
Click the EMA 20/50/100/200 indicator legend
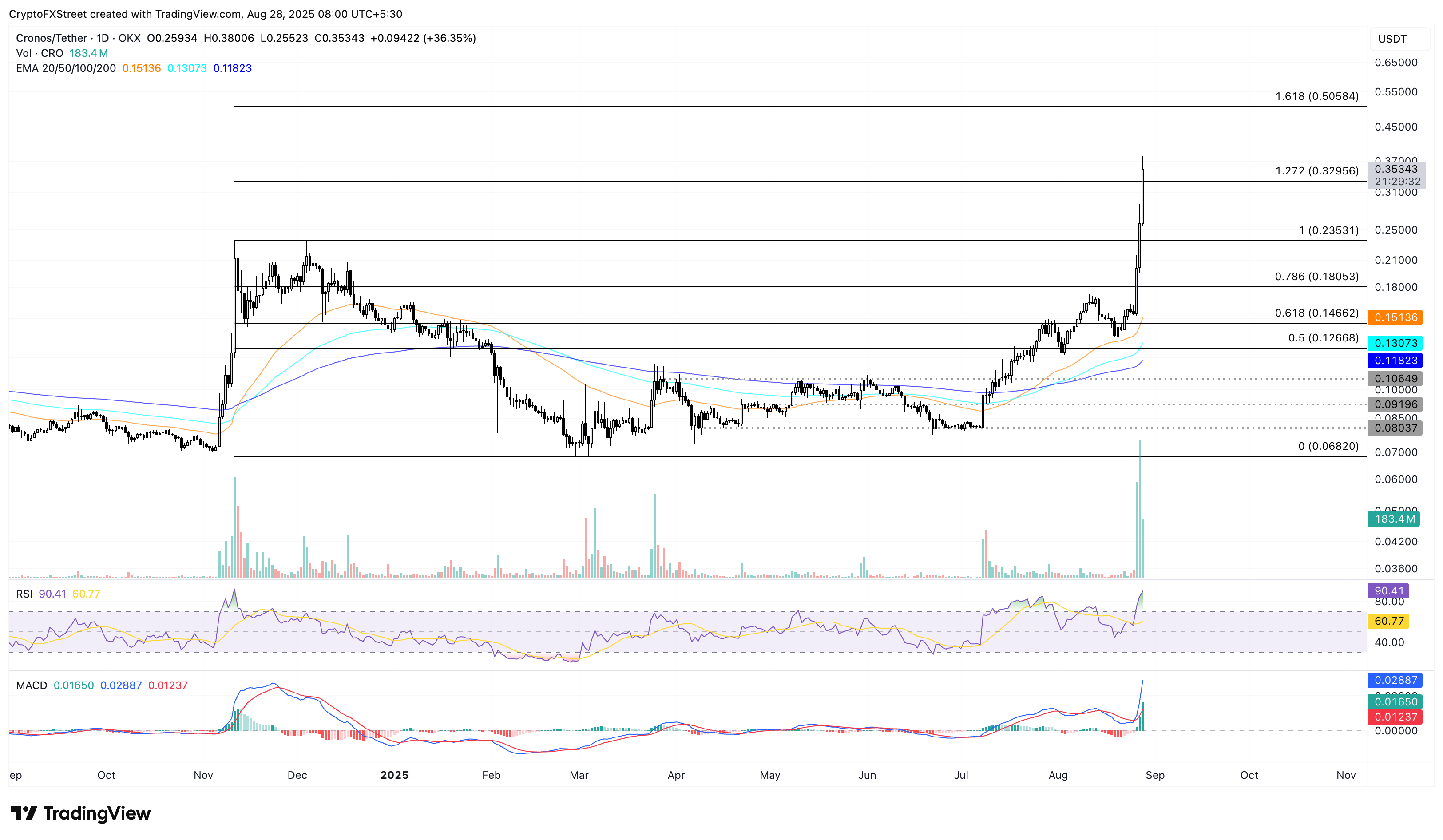pos(65,68)
